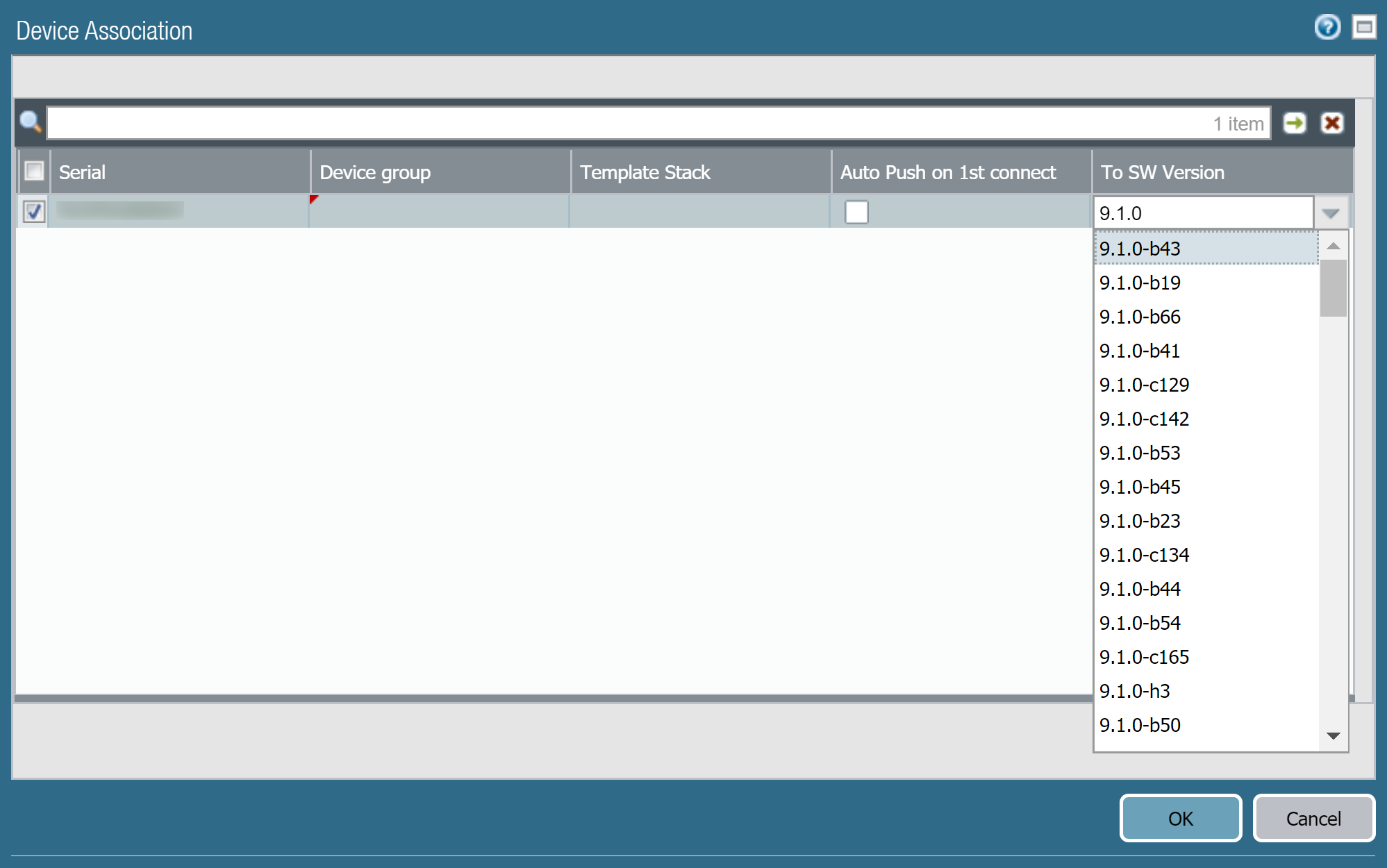Click the Cancel button

point(1313,818)
